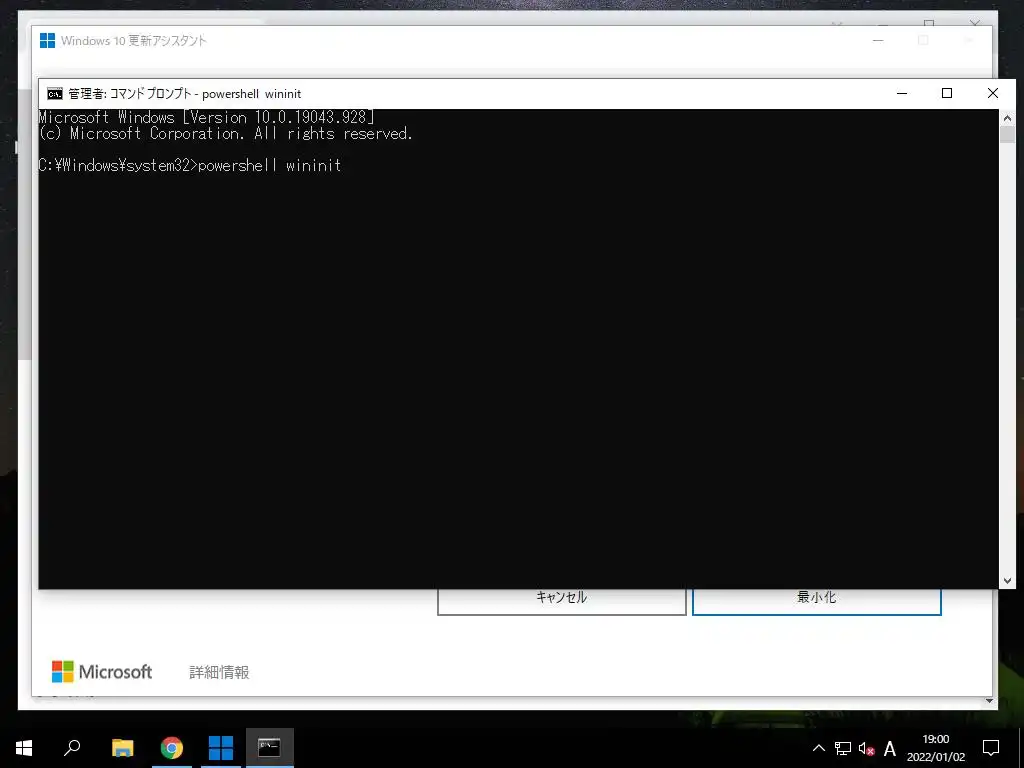Viewport: 1024px width, 768px height.
Task: Click the Update Assistant scrollbar down arrow
Action: click(x=989, y=701)
